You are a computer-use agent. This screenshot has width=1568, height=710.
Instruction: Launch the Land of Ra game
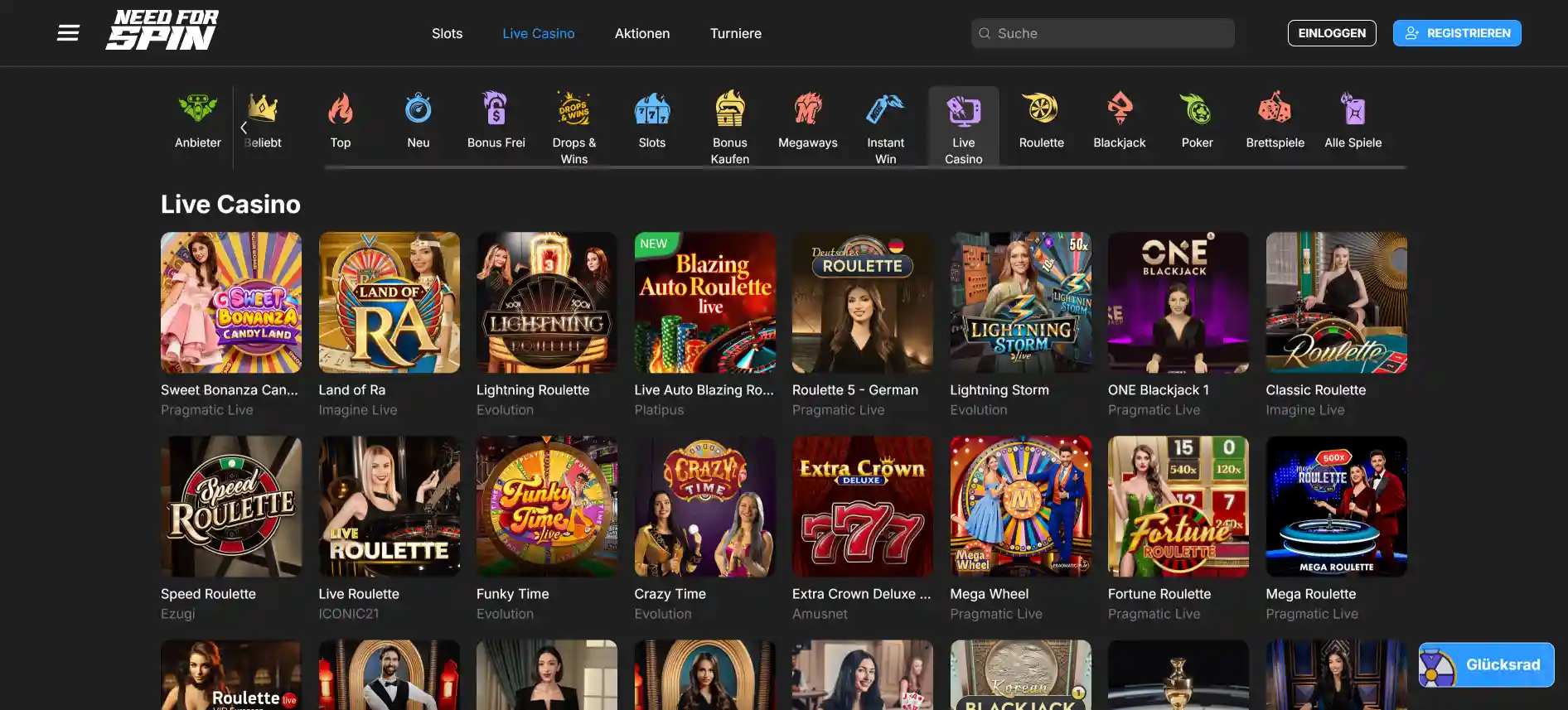click(x=390, y=302)
